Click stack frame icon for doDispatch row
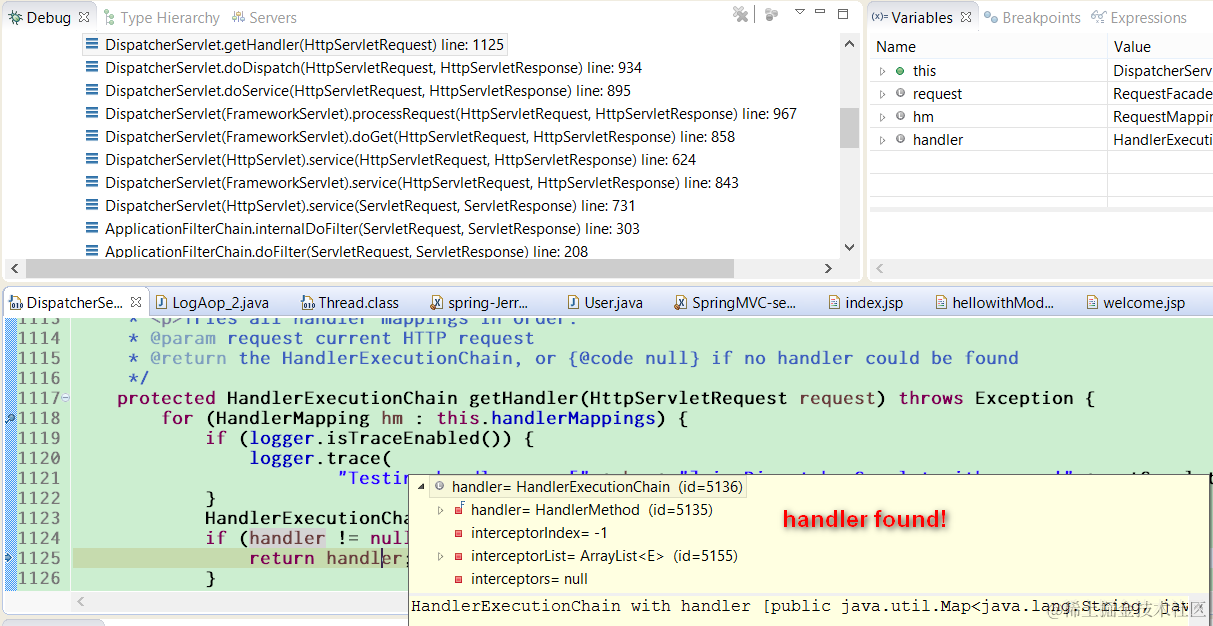The image size is (1213, 626). pyautogui.click(x=92, y=68)
